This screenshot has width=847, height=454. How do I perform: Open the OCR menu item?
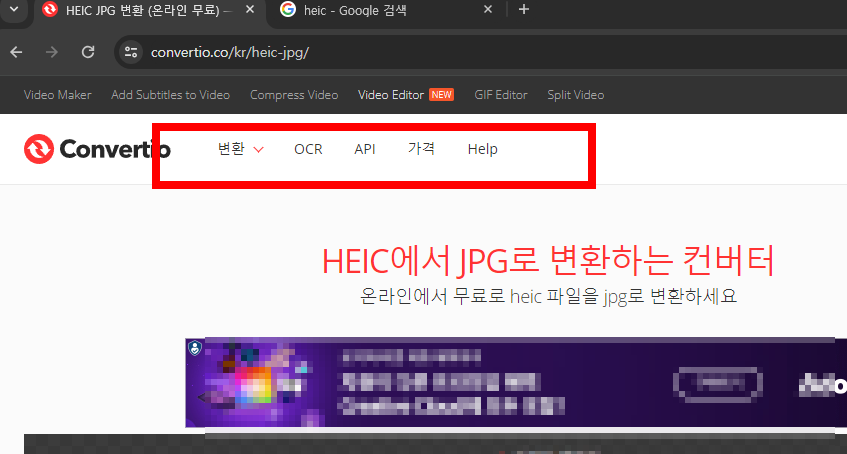pos(308,149)
